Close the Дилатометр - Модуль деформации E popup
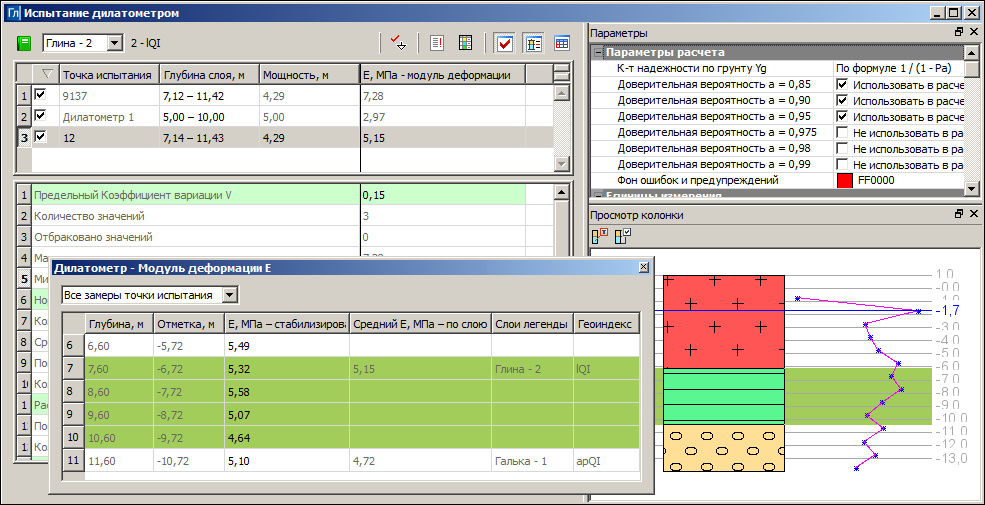The height and width of the screenshot is (505, 985). (x=643, y=267)
